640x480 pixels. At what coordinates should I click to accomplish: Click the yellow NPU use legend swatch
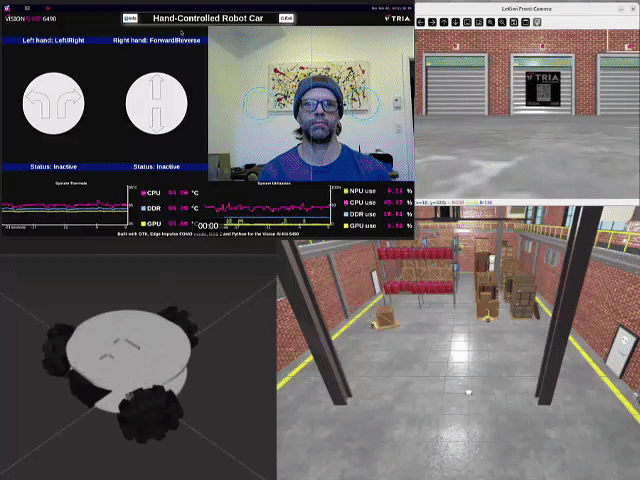click(346, 190)
